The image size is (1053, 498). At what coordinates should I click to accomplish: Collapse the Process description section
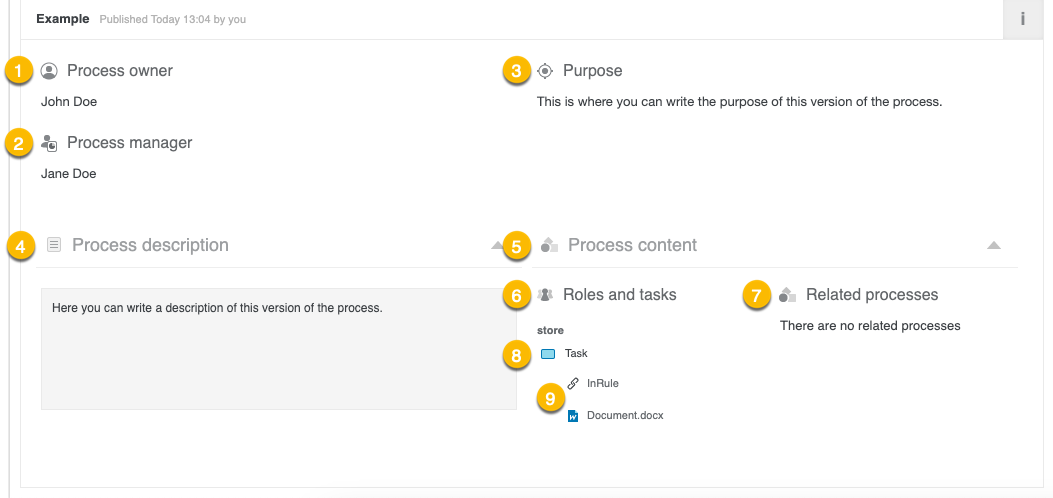pos(497,245)
